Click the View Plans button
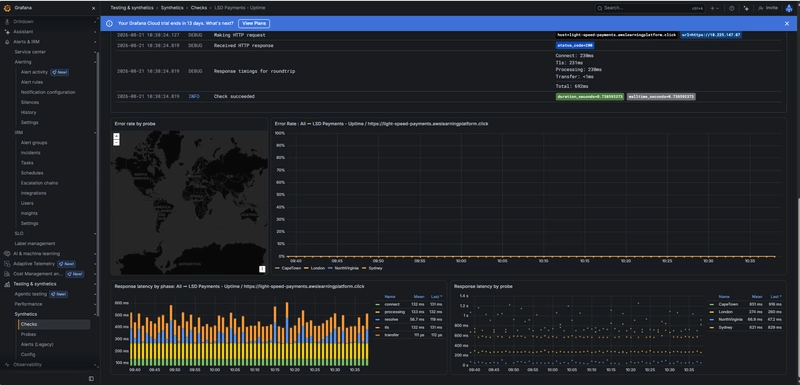 tap(254, 23)
